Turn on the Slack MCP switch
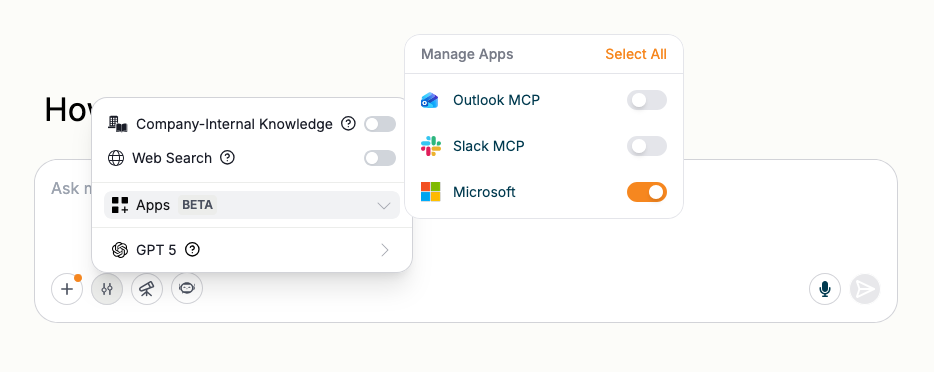This screenshot has height=372, width=934. (x=647, y=146)
